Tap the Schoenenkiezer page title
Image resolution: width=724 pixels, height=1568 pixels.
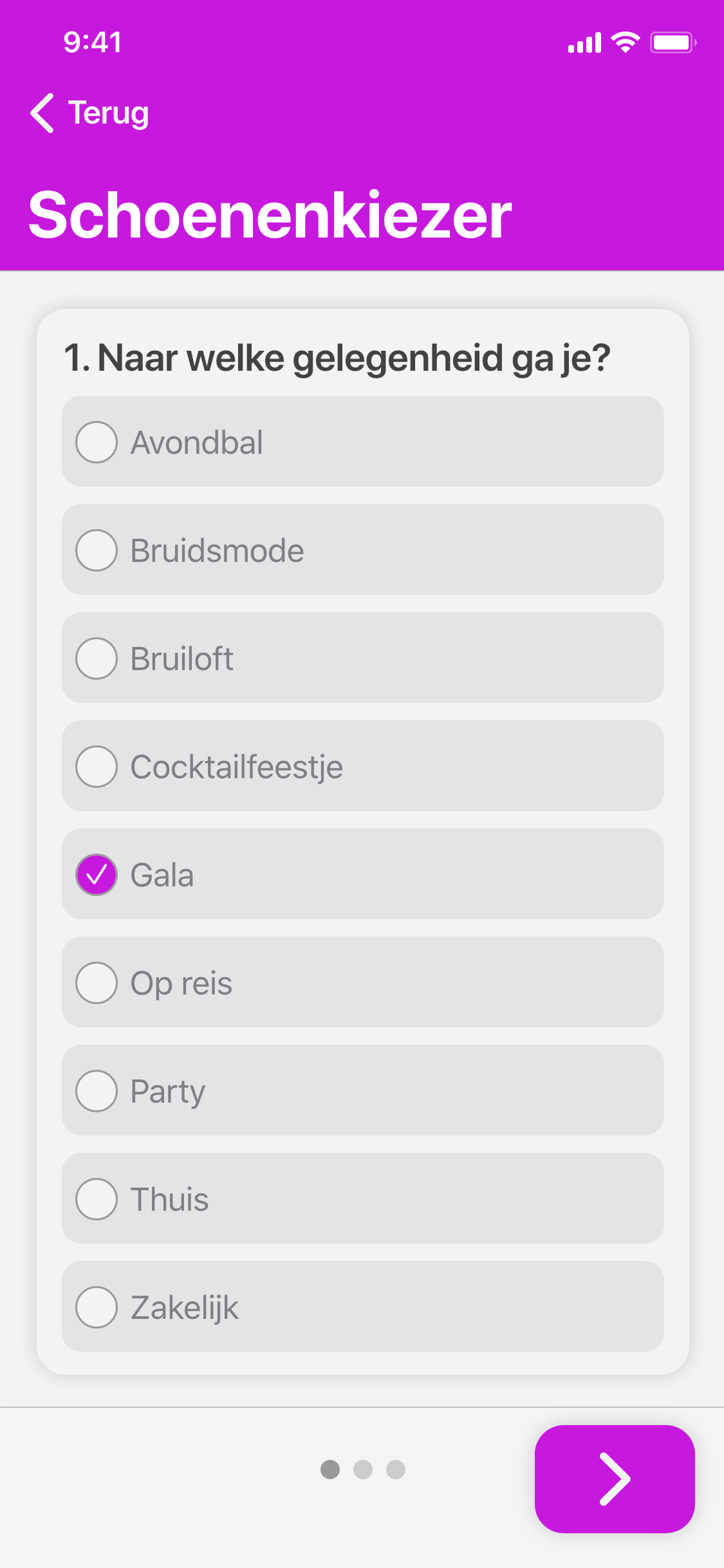(x=270, y=215)
